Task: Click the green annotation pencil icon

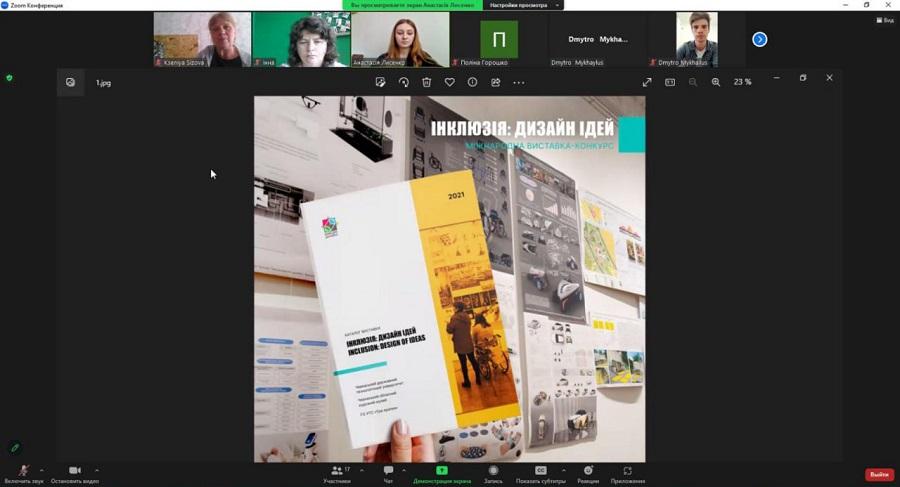Action: pyautogui.click(x=15, y=447)
